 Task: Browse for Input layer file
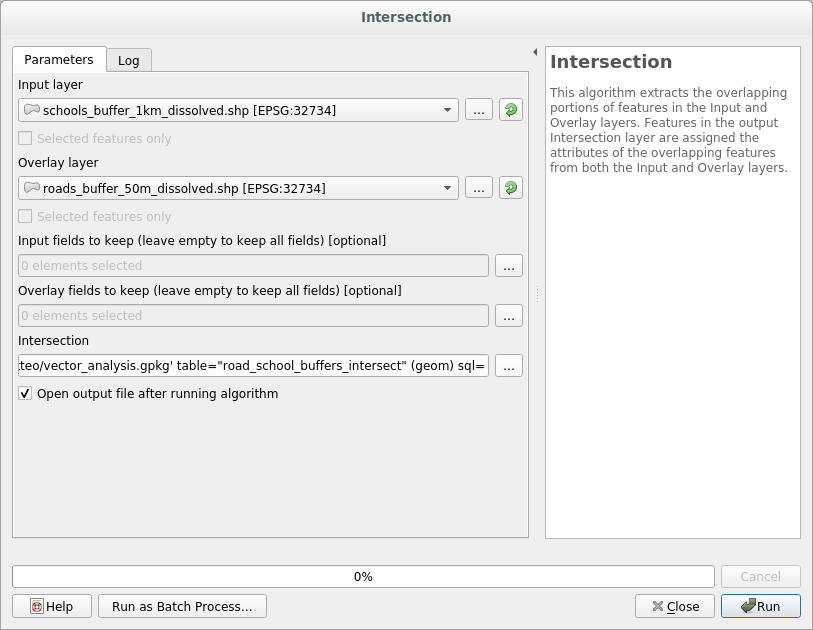(479, 110)
